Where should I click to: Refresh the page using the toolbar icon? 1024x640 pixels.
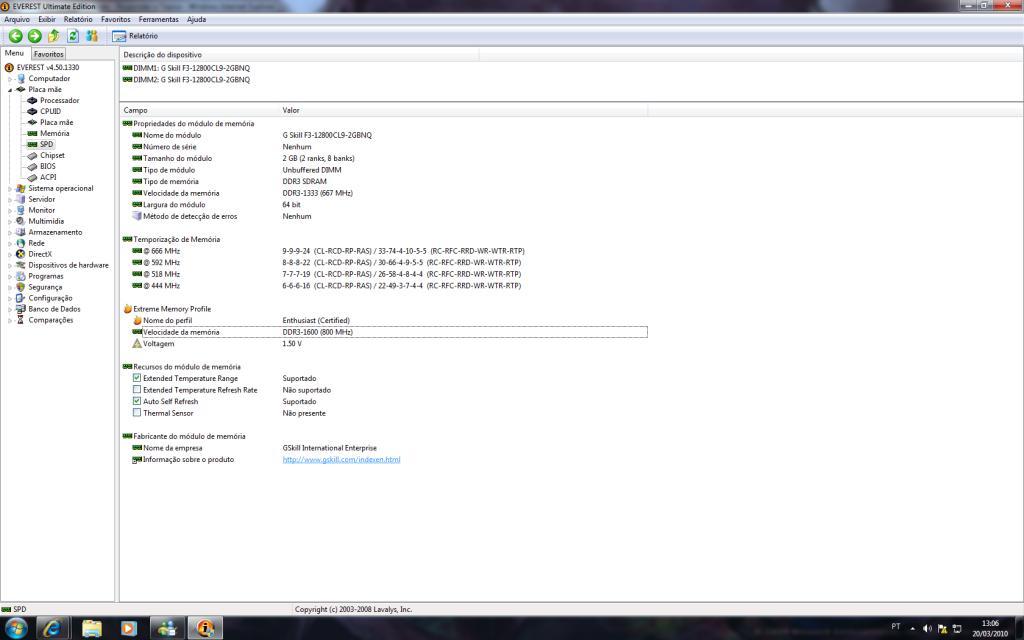(x=73, y=36)
